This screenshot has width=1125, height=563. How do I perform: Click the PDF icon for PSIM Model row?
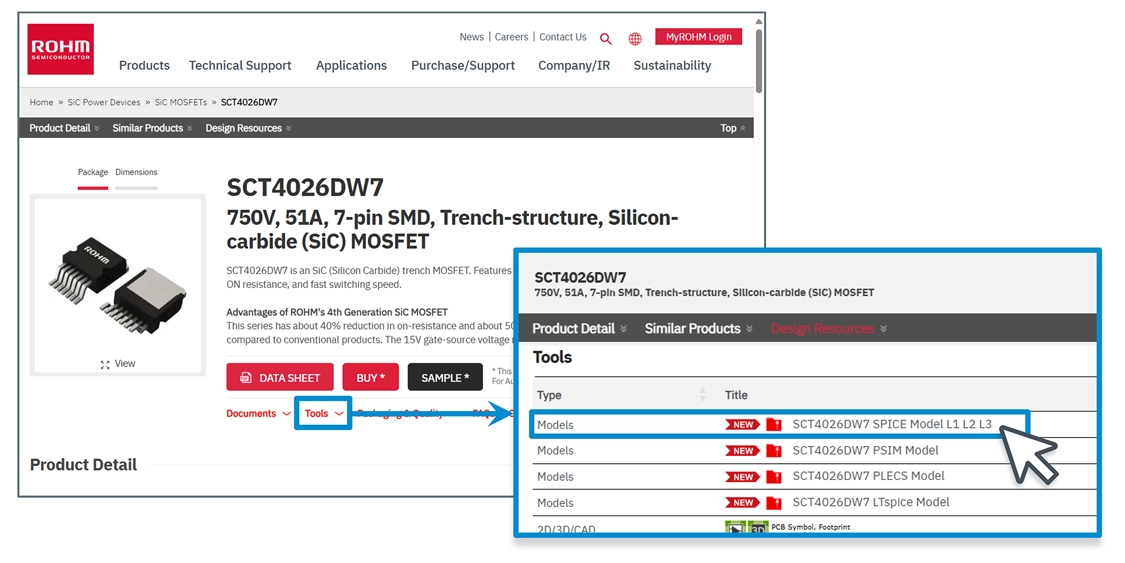(774, 451)
